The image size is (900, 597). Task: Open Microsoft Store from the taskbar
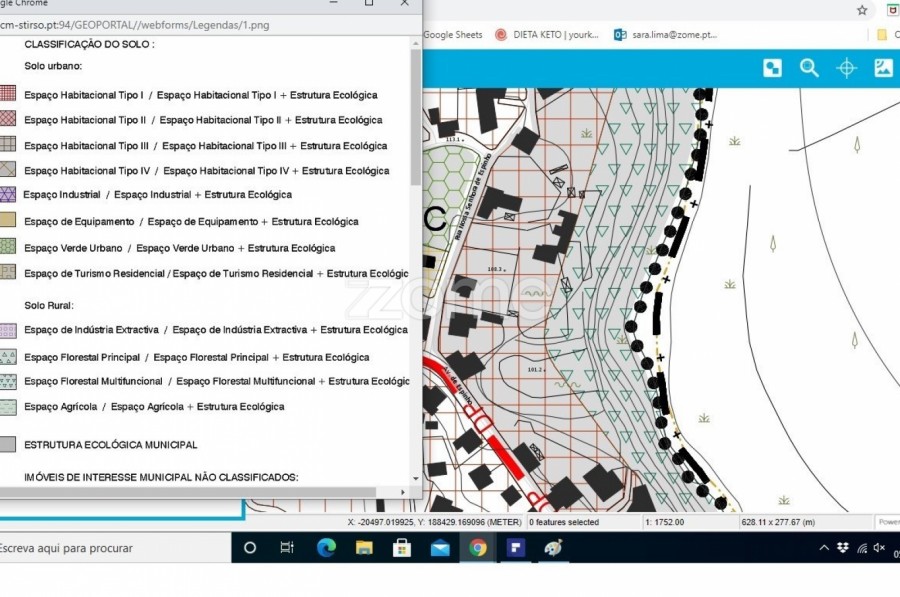[402, 548]
